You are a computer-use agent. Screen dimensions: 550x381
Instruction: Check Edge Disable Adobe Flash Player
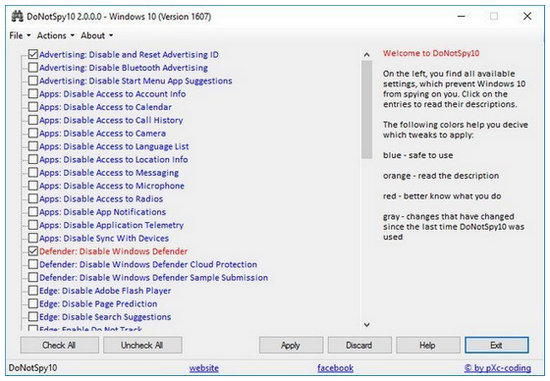33,290
